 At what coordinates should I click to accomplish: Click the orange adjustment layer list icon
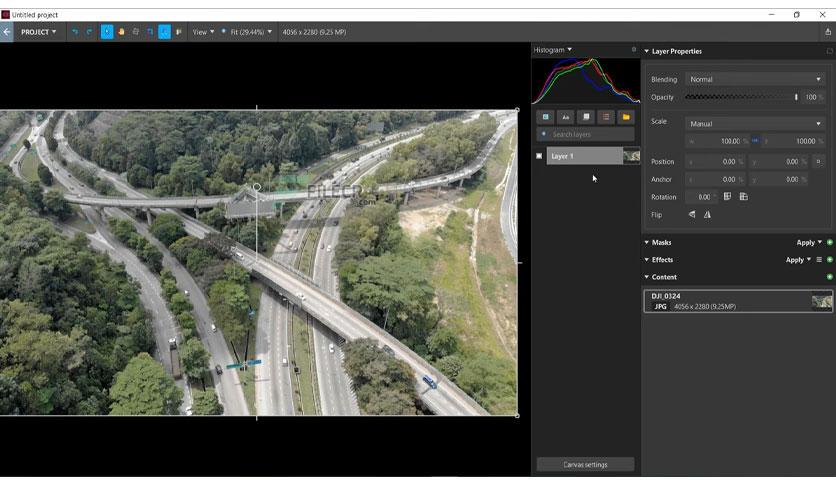click(x=606, y=117)
